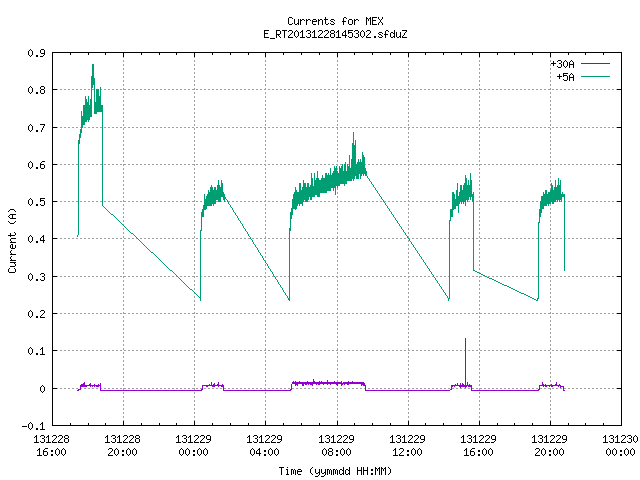Viewport: 640px width, 480px height.
Task: Click the 131229 12:00 x-axis tick label
Action: [407, 446]
